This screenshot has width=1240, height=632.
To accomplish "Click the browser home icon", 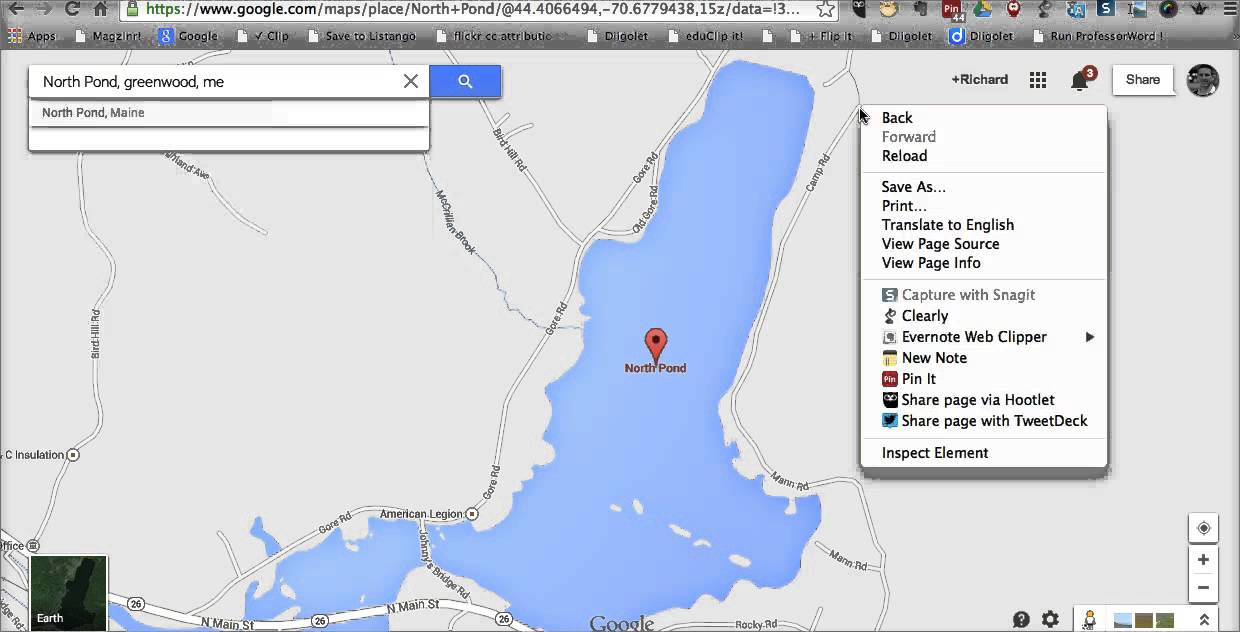I will [100, 9].
